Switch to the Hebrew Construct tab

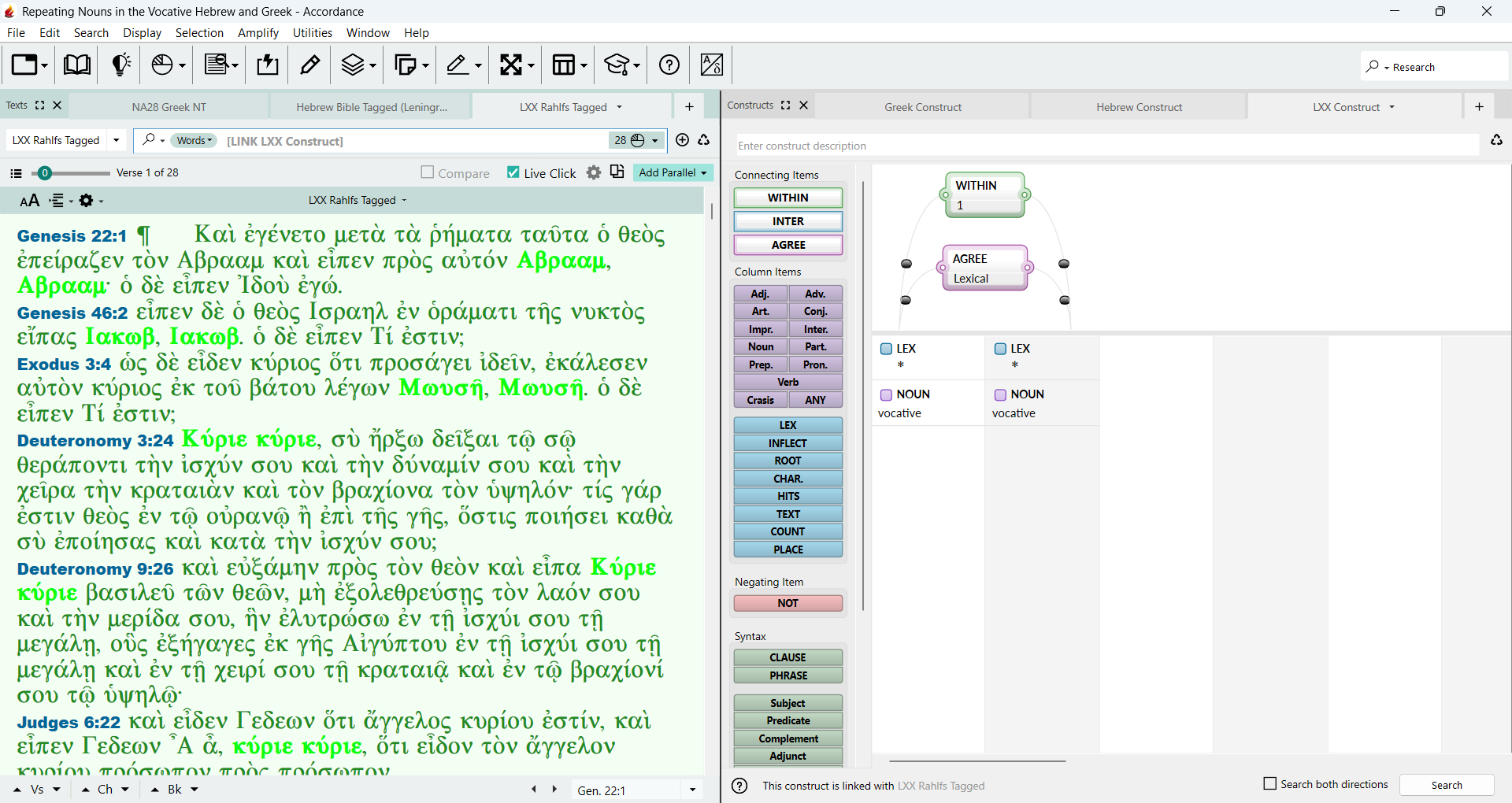pos(1139,107)
